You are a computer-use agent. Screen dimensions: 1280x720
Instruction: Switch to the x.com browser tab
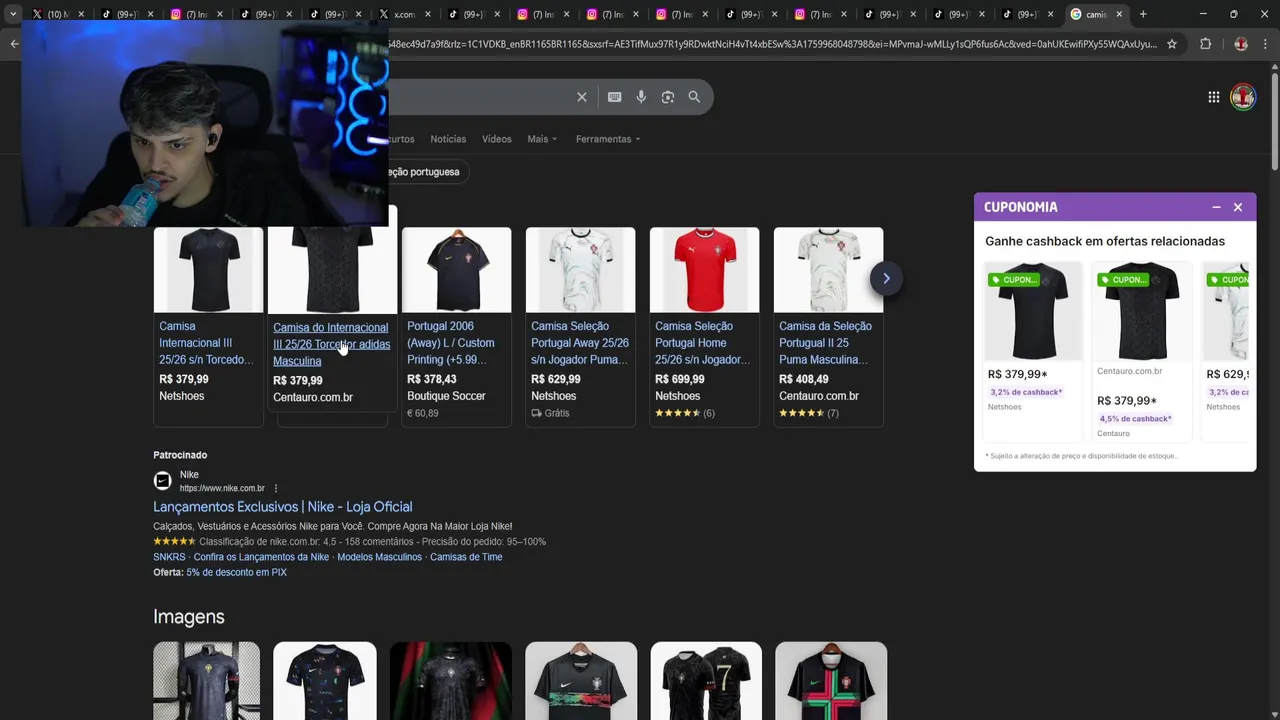402,14
